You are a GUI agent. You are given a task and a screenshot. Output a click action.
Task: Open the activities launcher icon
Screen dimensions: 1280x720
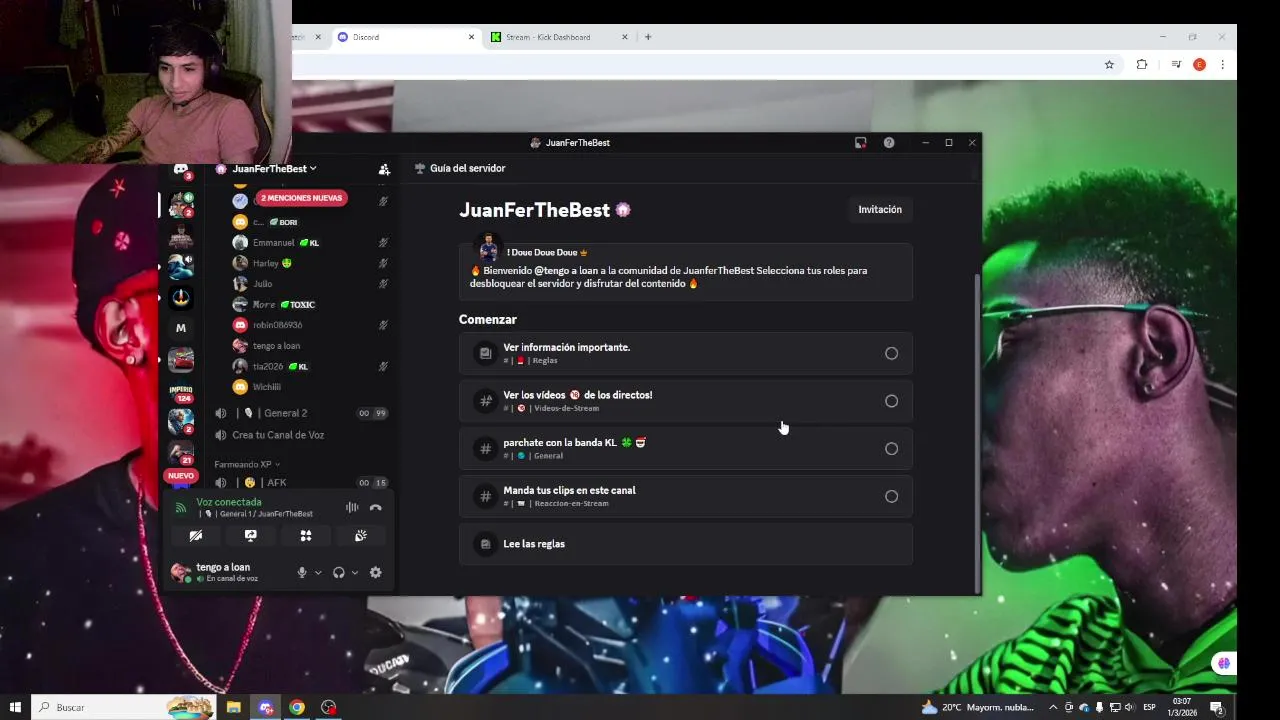pos(306,536)
